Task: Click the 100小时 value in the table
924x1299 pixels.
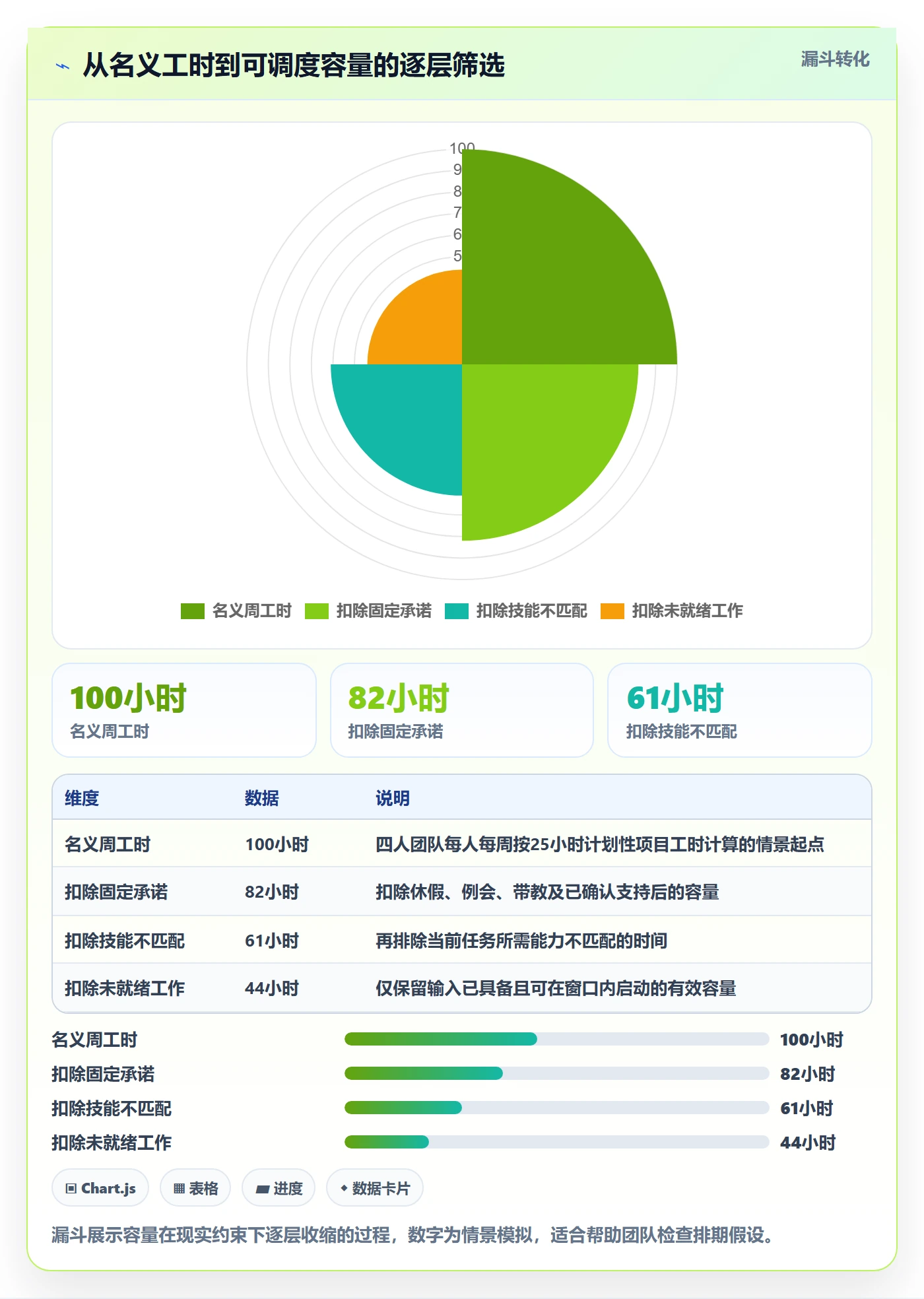Action: [x=277, y=844]
